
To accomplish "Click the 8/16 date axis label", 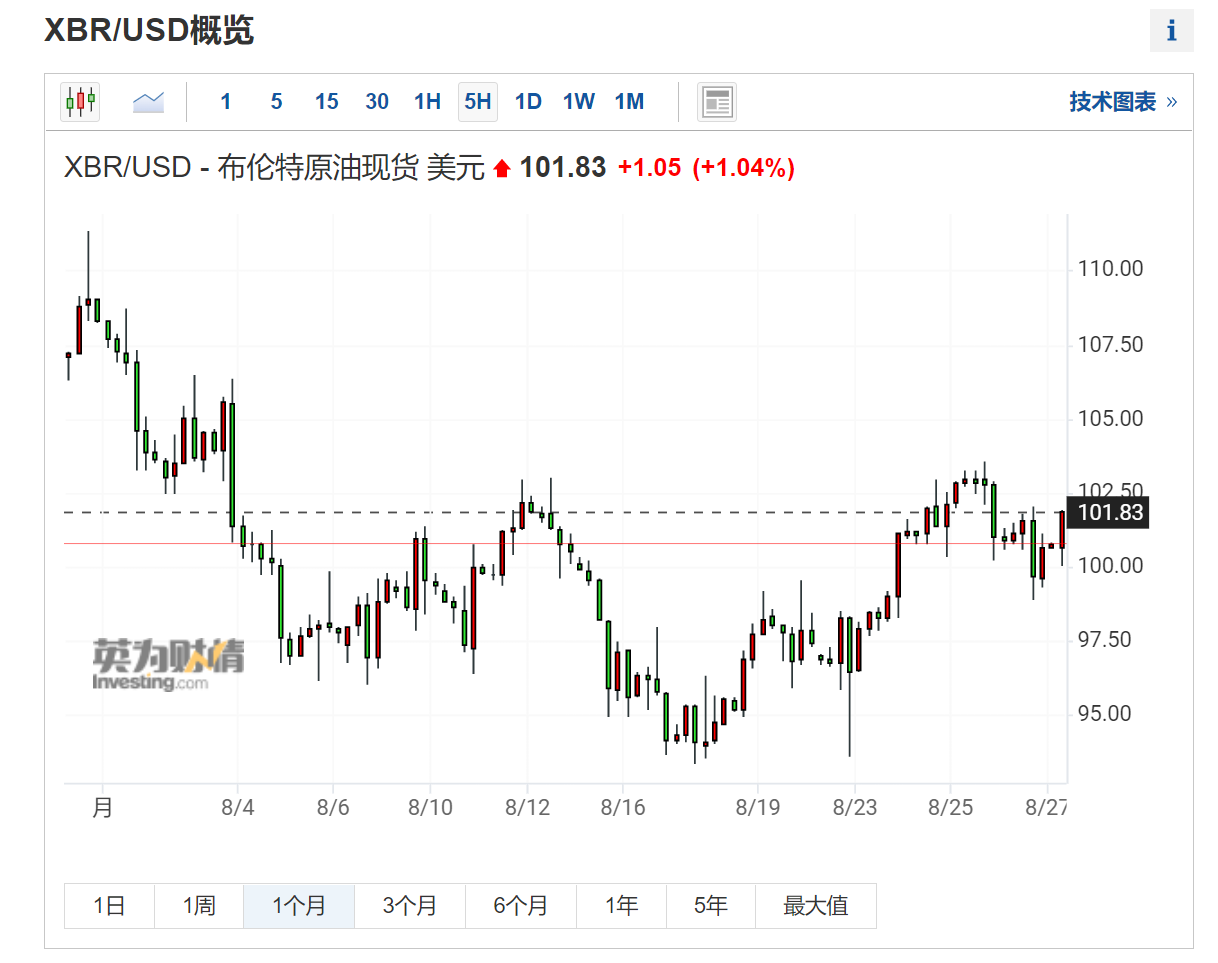I will coord(623,806).
